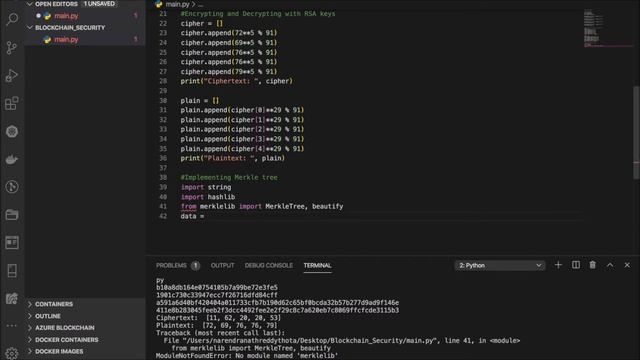Screen dimensions: 640x360
Task: Click main.py breadcrumb at editor top
Action: click(x=178, y=4)
